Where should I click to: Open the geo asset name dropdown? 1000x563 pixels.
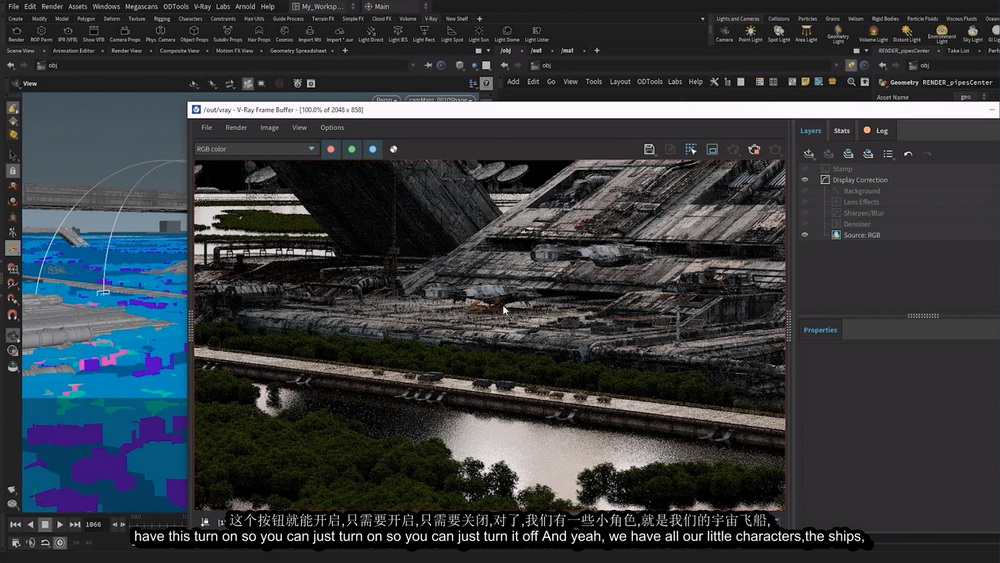pos(973,97)
